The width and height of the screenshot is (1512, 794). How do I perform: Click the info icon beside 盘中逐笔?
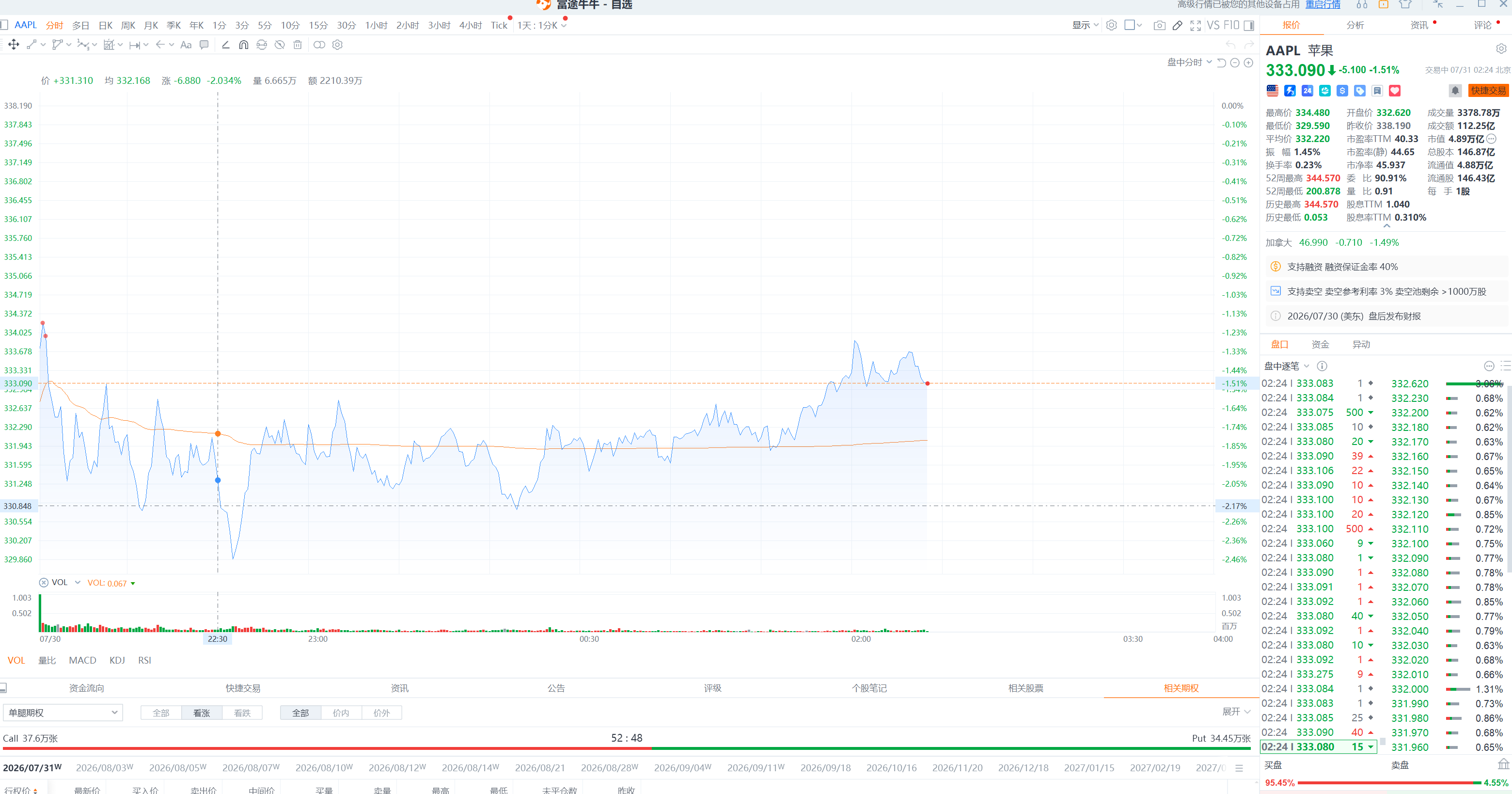pyautogui.click(x=1322, y=366)
